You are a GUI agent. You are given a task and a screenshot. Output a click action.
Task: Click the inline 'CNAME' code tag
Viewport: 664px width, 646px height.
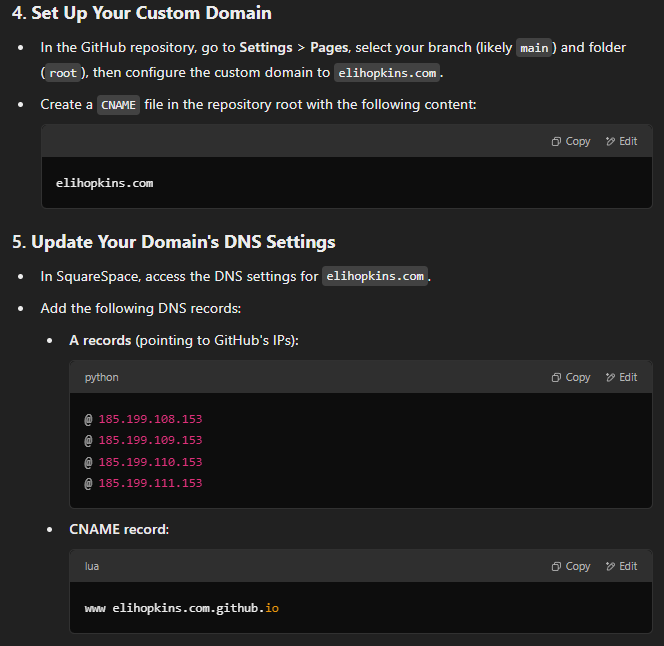point(118,105)
